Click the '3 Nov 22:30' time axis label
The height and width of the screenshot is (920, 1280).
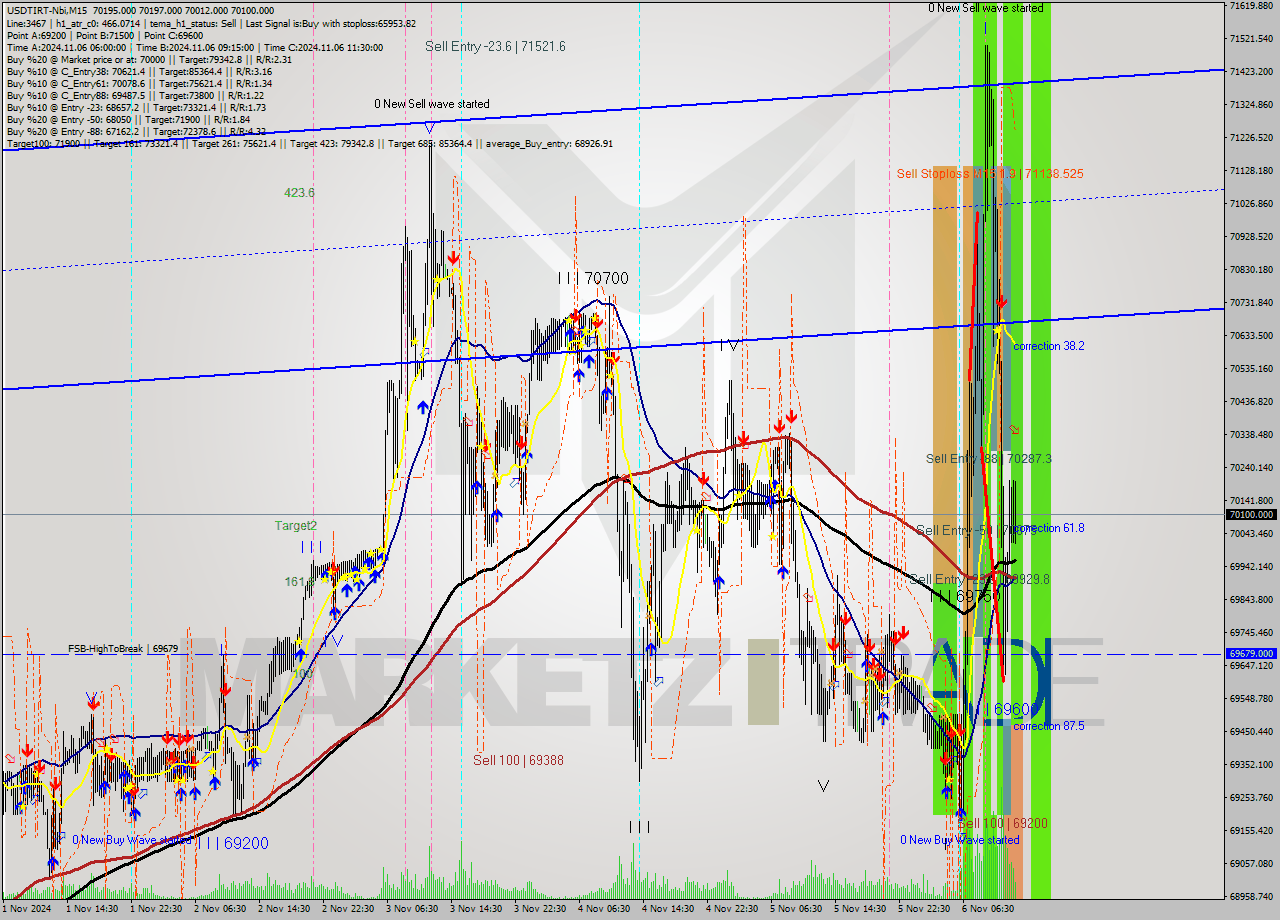pyautogui.click(x=541, y=909)
